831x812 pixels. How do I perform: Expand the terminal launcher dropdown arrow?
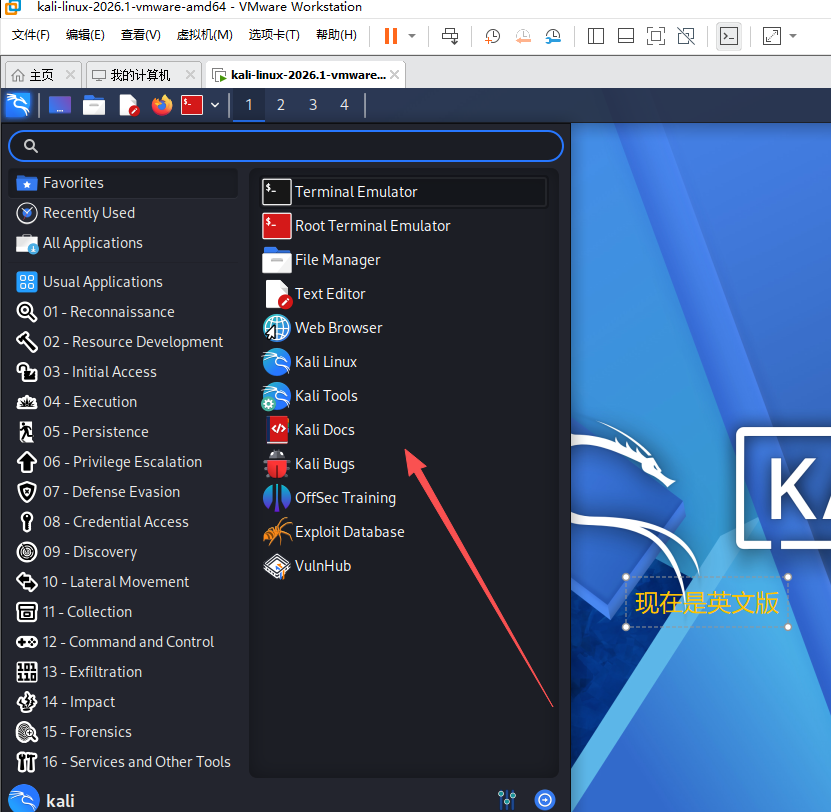pos(214,105)
